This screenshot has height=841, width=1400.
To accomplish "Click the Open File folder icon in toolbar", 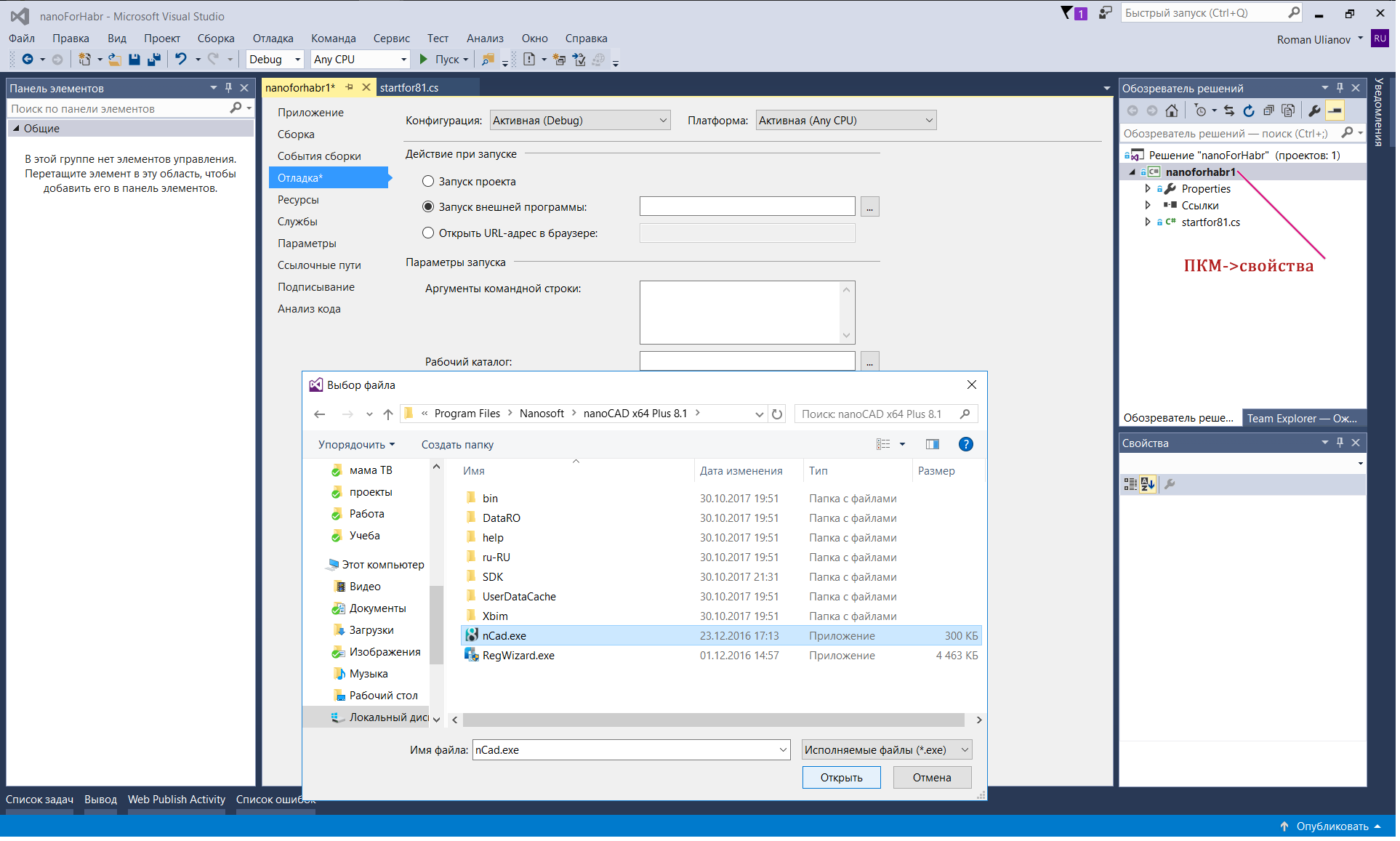I will point(115,60).
